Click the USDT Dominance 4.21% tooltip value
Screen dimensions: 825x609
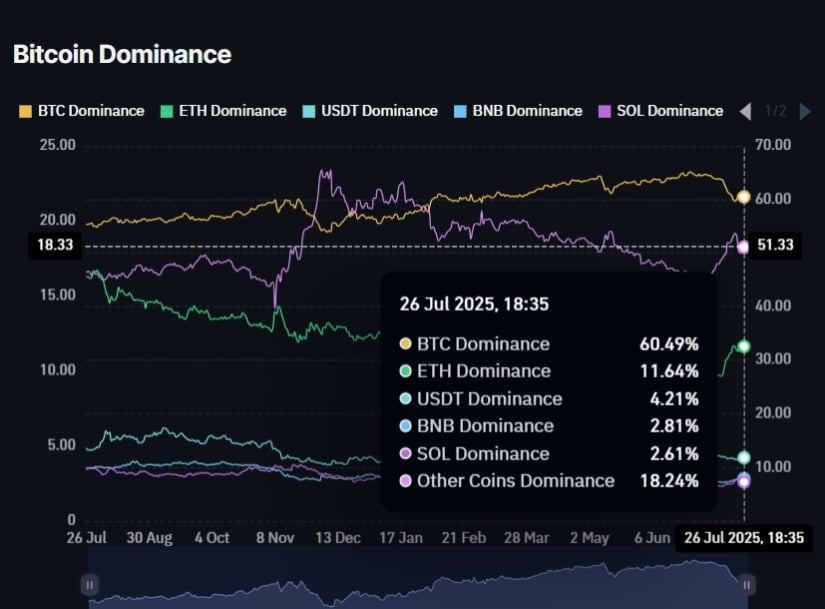click(674, 399)
